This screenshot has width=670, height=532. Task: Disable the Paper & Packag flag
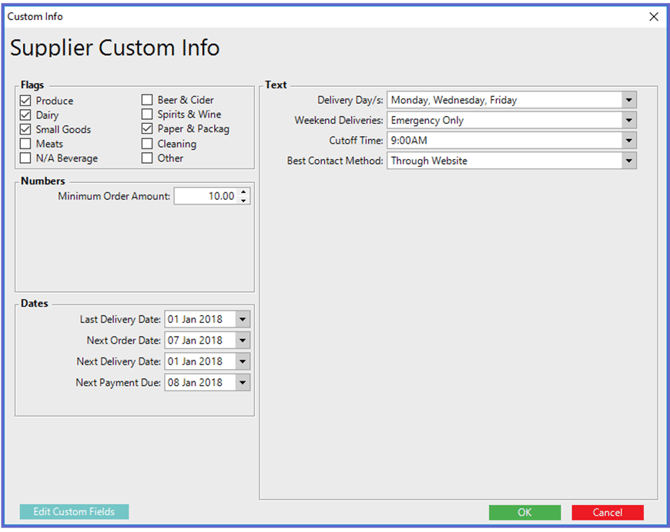click(x=147, y=129)
